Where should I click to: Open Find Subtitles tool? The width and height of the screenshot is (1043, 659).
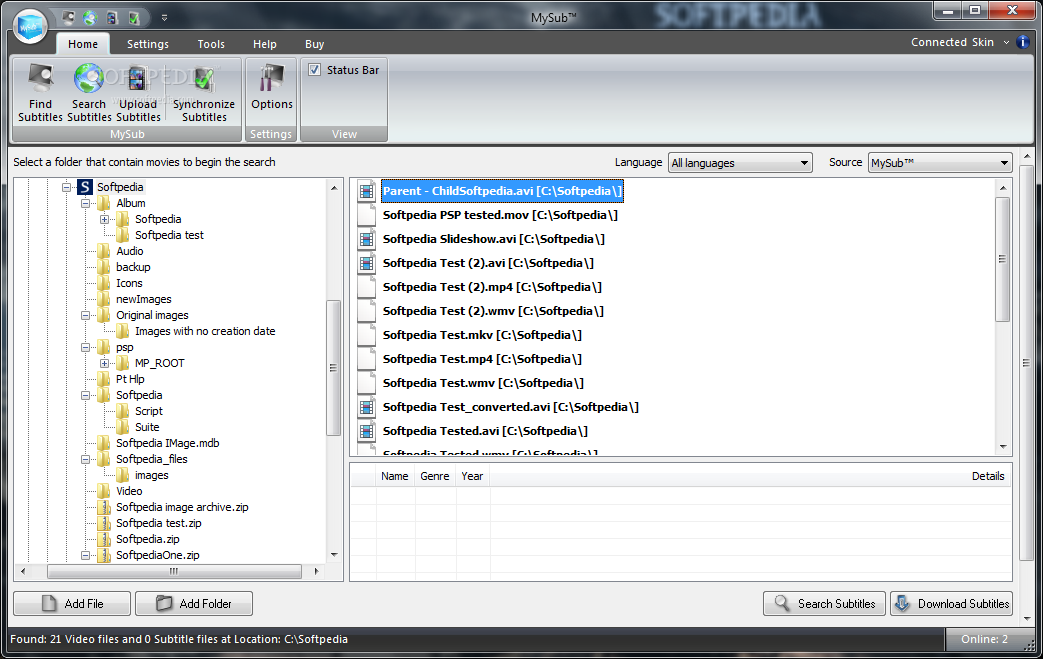(41, 93)
